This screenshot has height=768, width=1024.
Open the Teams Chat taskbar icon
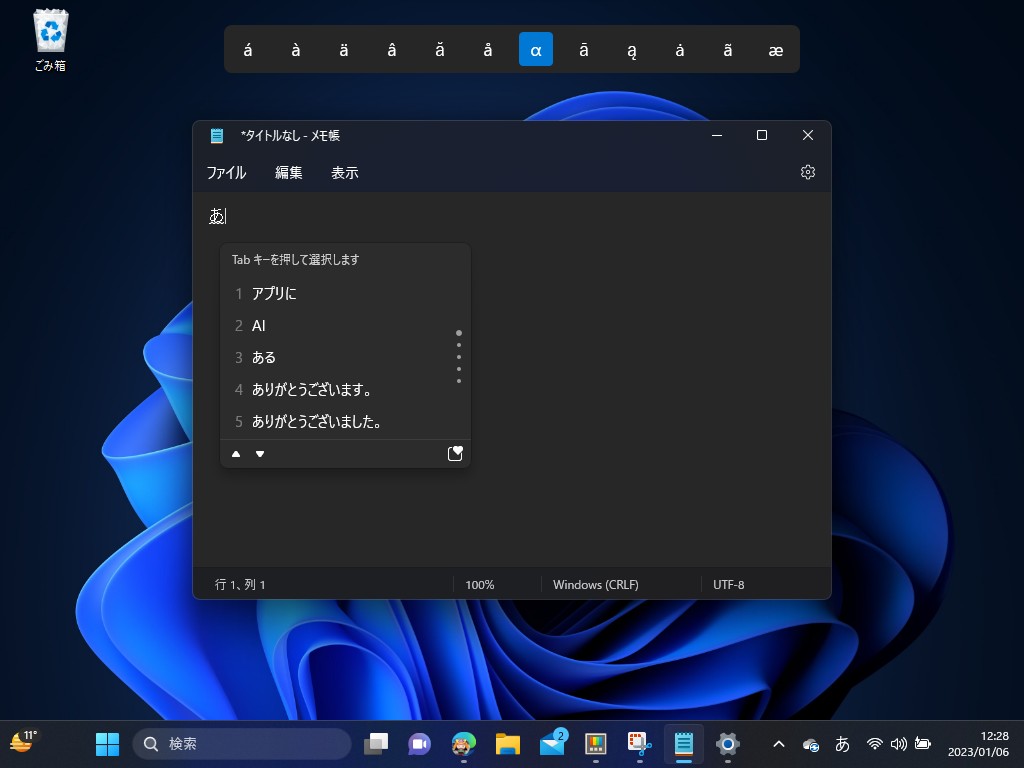(x=419, y=743)
